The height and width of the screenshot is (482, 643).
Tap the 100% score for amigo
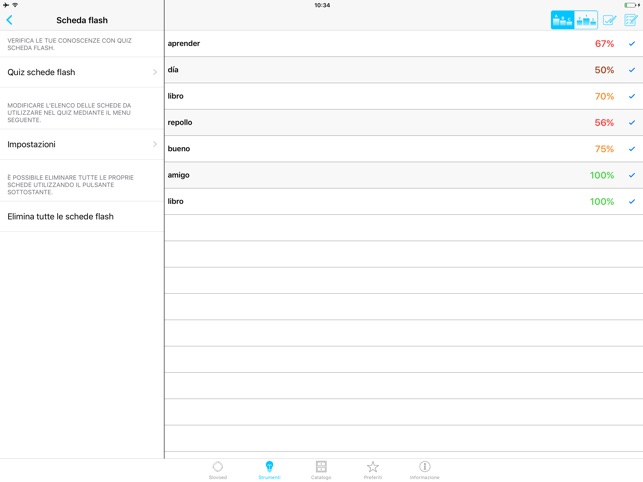point(602,175)
